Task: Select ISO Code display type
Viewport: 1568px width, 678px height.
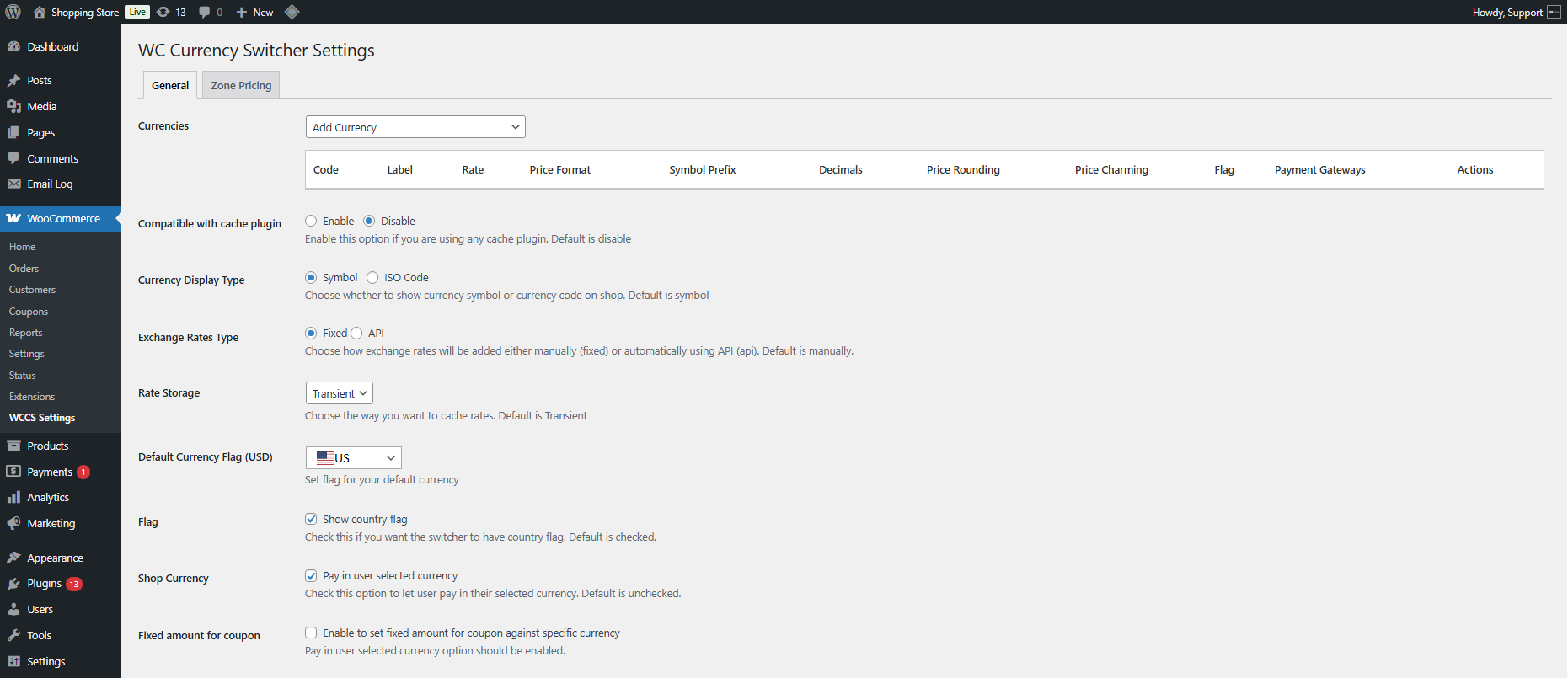Action: 372,277
